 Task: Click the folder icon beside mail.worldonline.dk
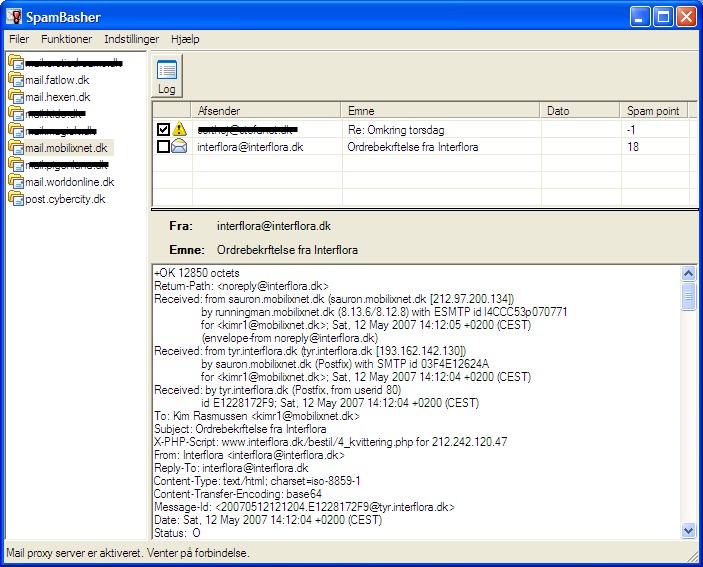(16, 182)
